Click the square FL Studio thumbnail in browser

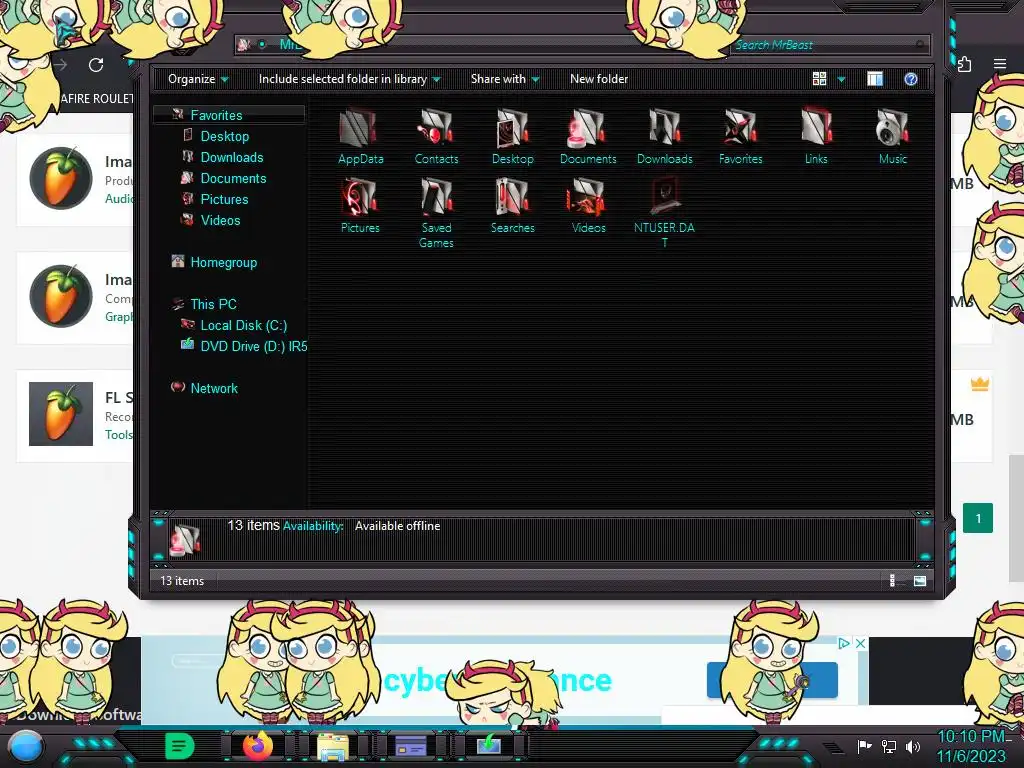click(61, 414)
